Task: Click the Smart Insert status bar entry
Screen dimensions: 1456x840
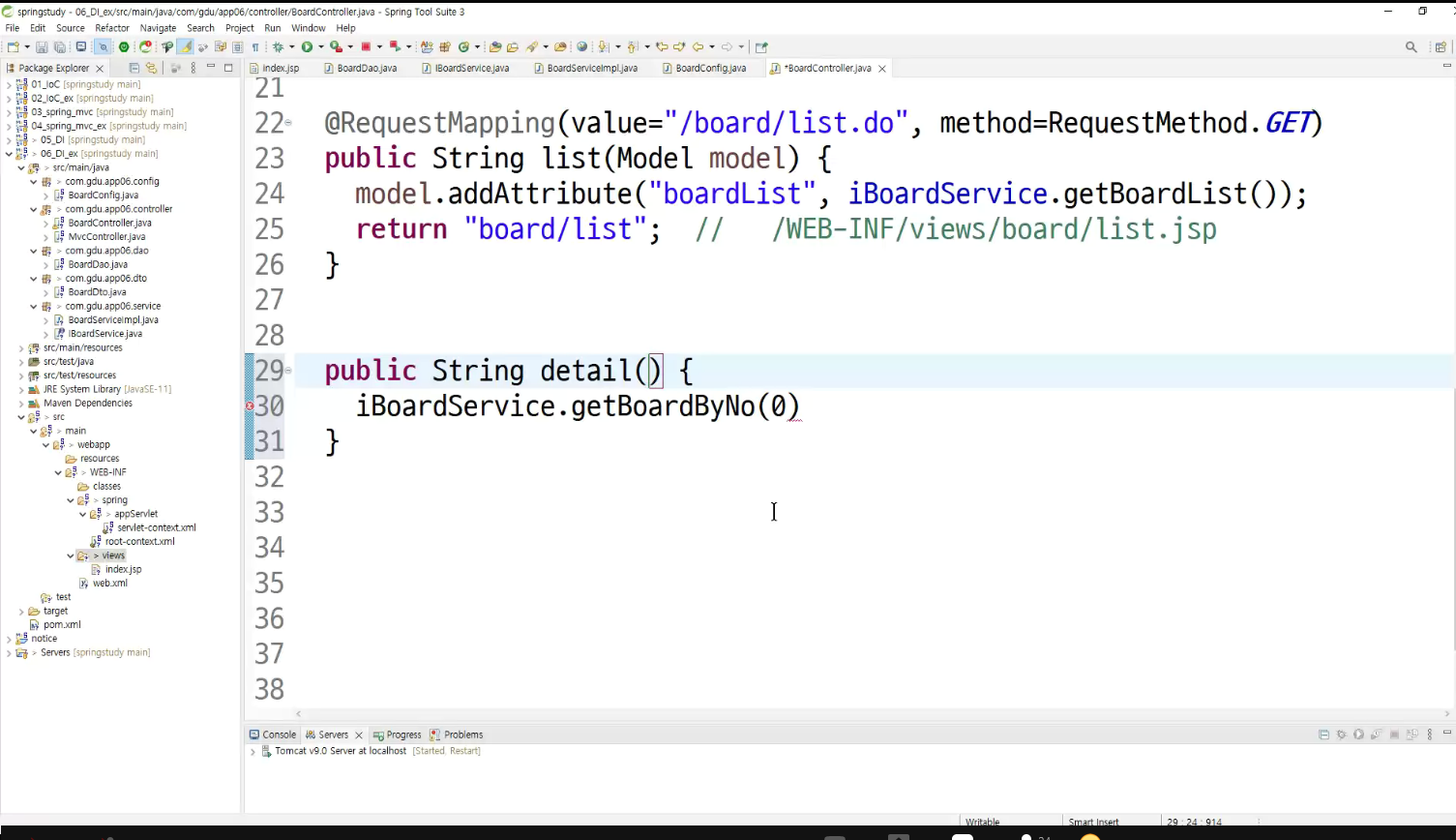Action: click(1093, 823)
